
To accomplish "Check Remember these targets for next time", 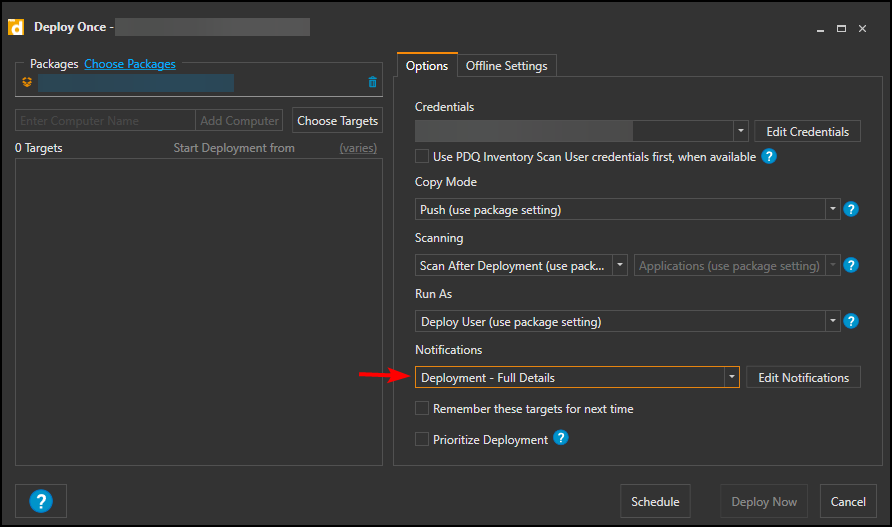I will (x=422, y=408).
